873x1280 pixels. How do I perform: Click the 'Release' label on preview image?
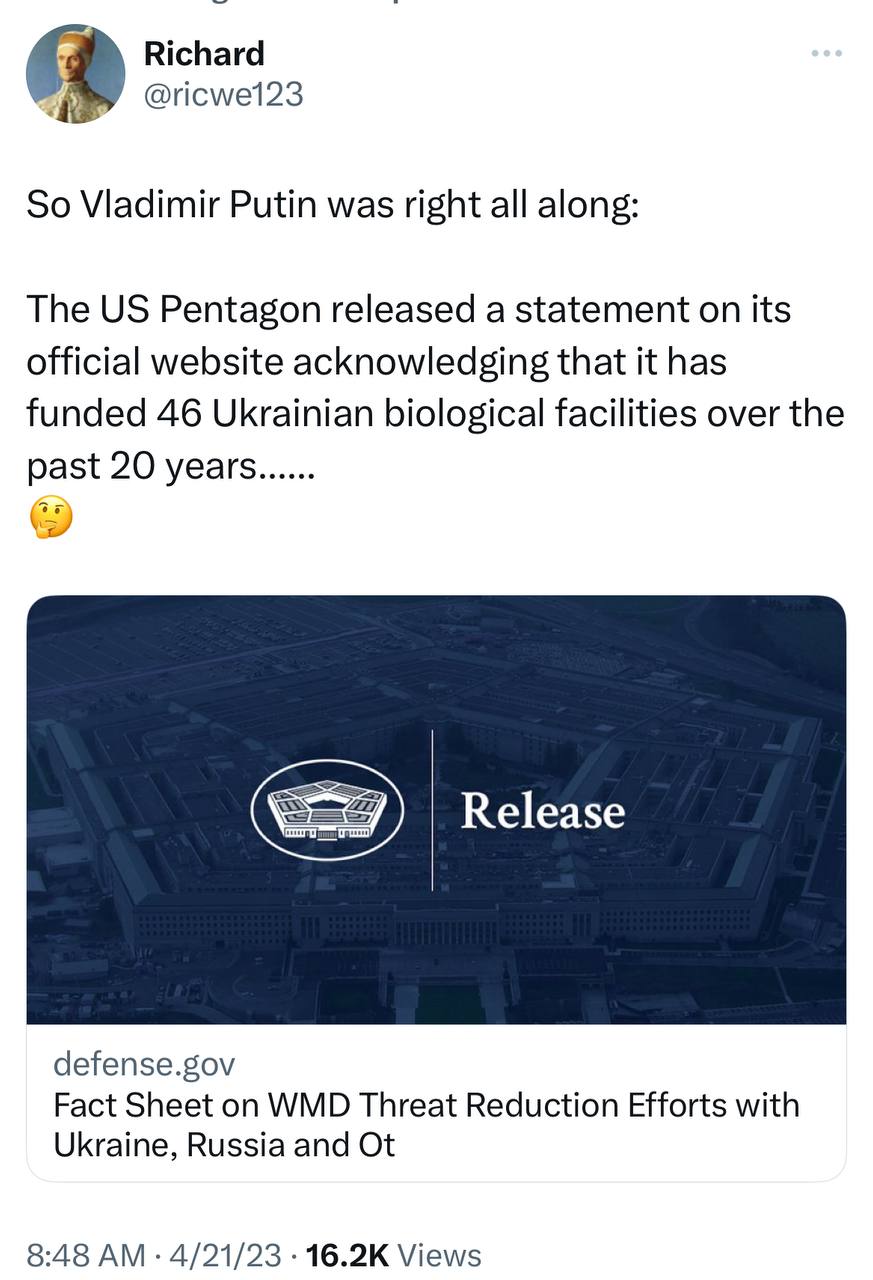(542, 811)
